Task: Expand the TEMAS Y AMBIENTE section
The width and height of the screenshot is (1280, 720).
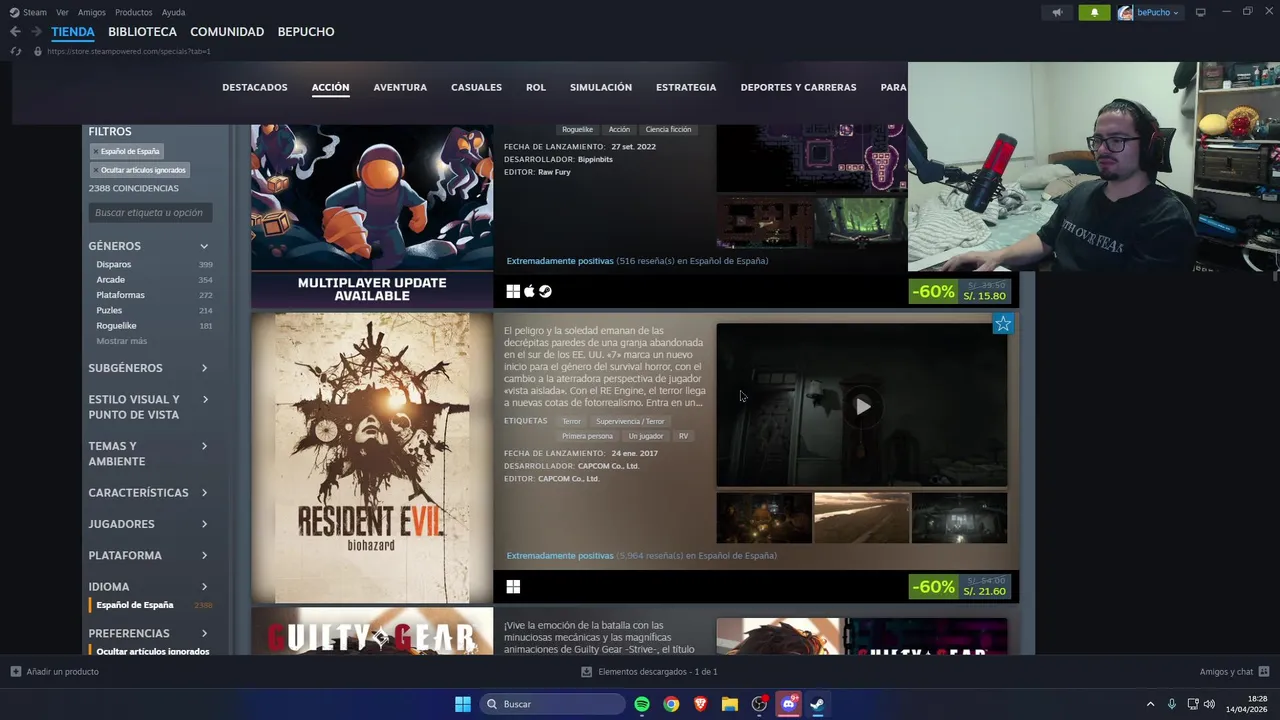Action: tap(149, 454)
